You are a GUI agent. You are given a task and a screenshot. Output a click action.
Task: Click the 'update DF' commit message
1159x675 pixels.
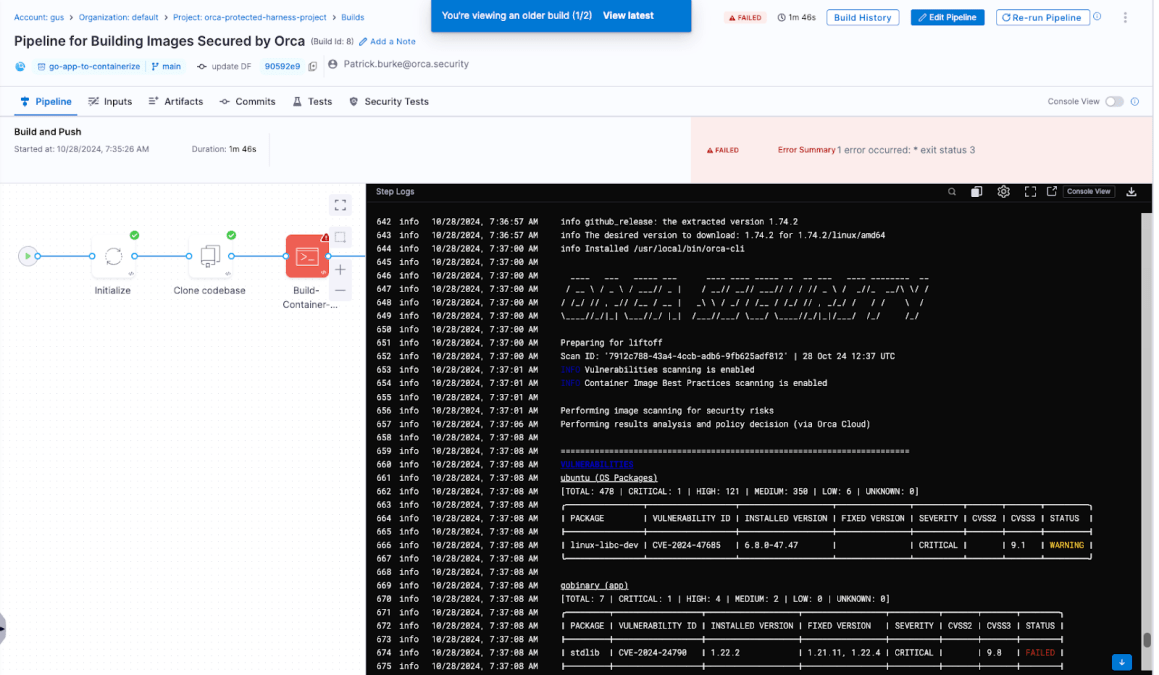tap(231, 67)
